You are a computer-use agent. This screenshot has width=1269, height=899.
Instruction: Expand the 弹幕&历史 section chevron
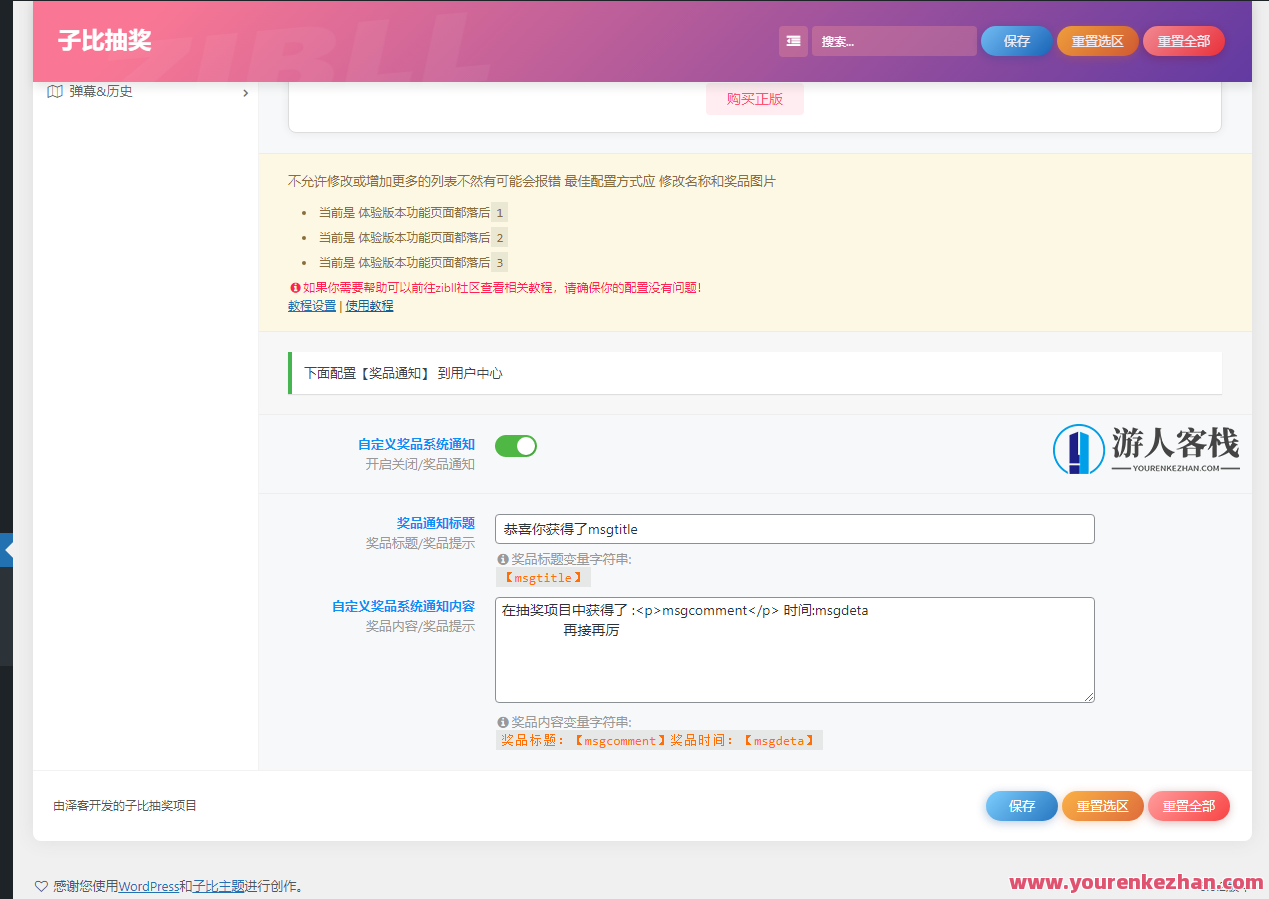click(245, 91)
